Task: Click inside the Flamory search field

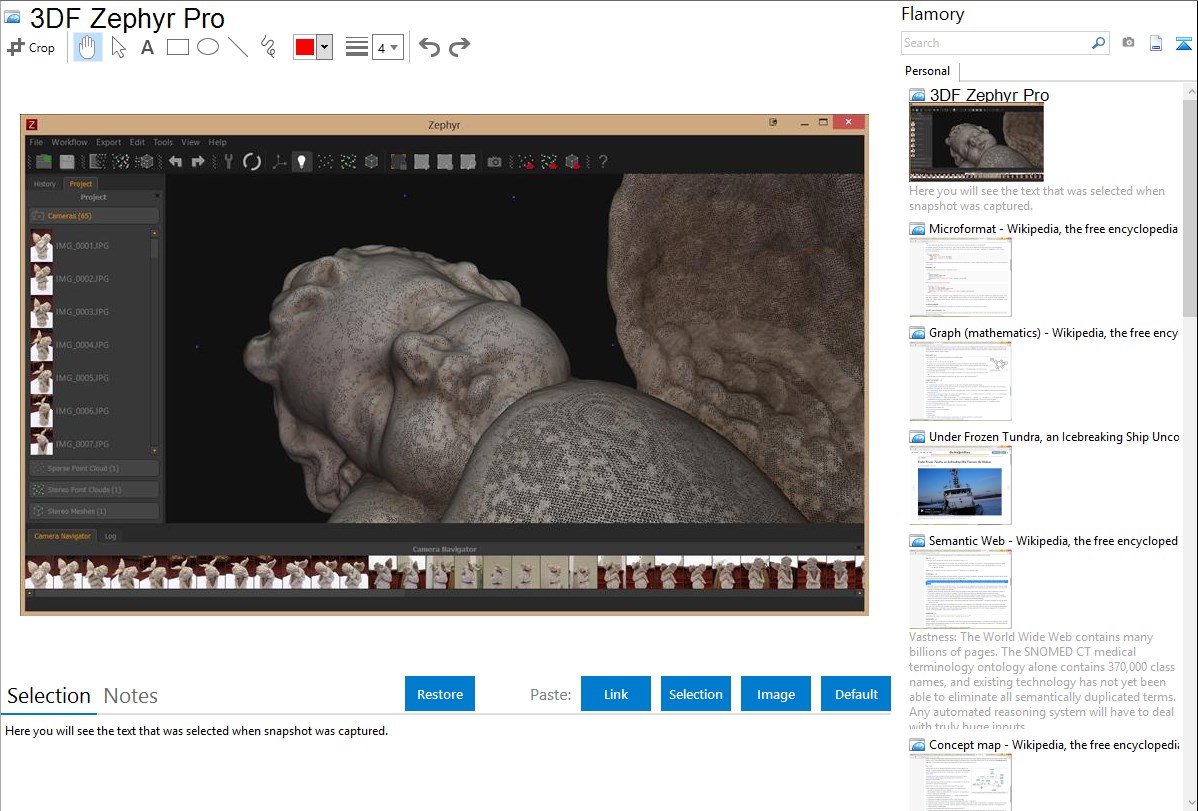Action: tap(995, 43)
